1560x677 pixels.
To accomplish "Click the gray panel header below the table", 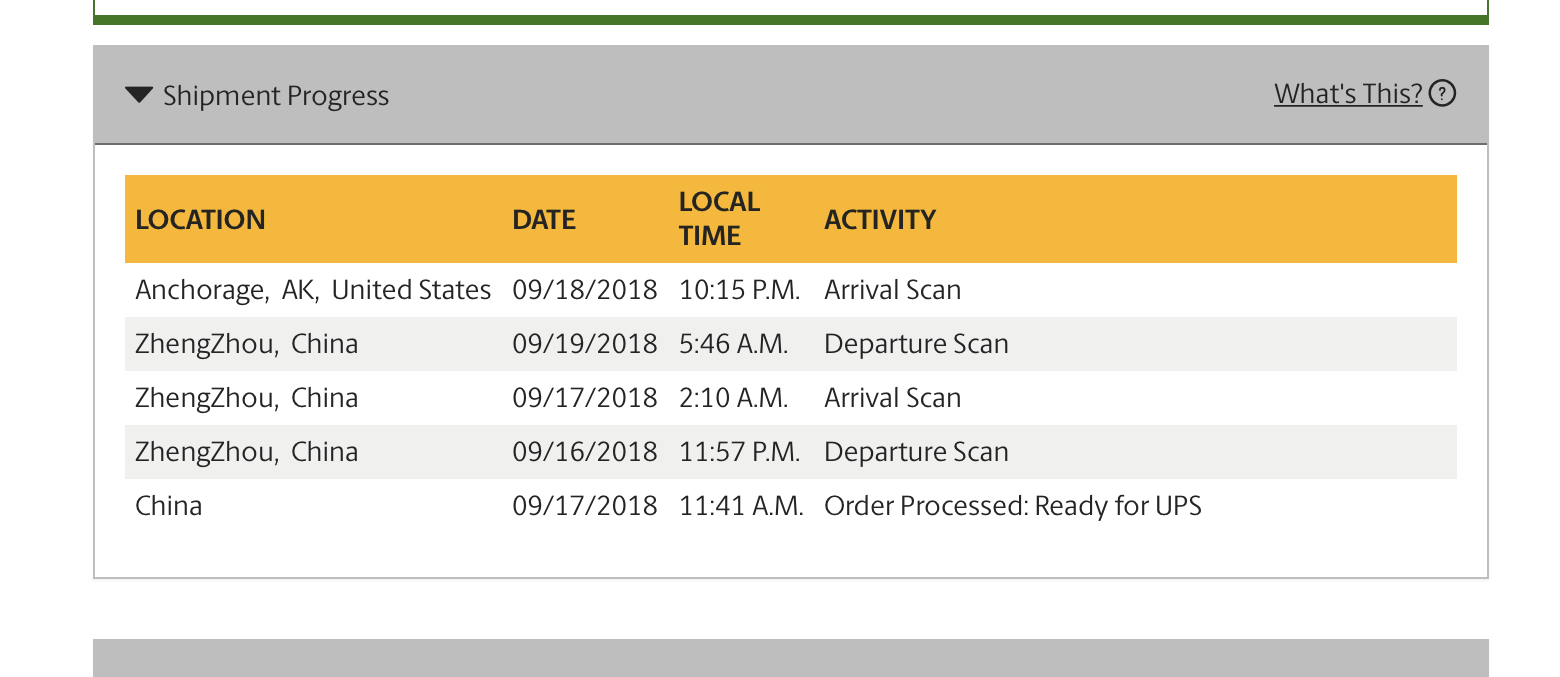I will click(790, 658).
